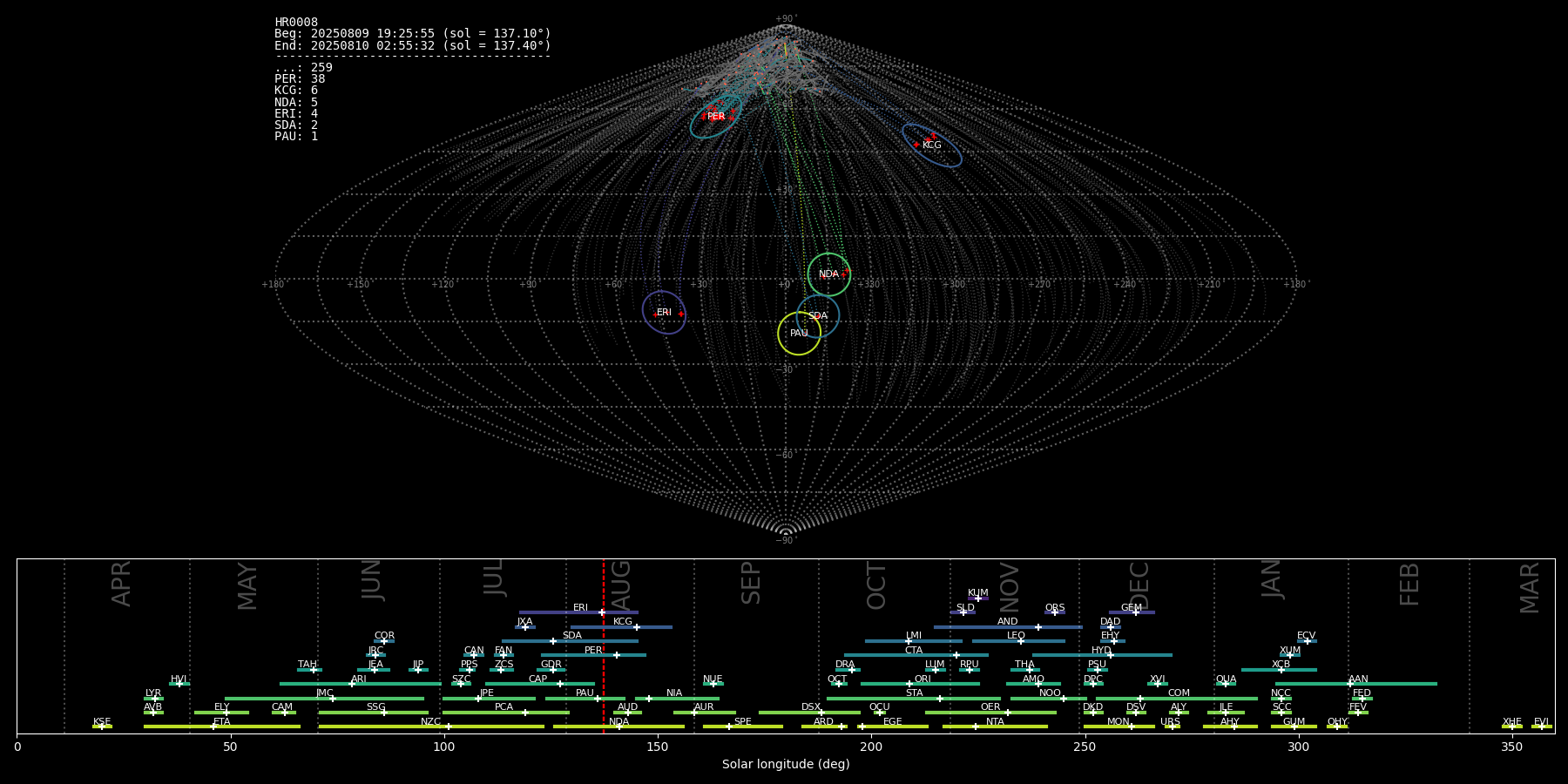Click the +90° pole label on sky map
Viewport: 1568px width, 784px height.
(x=786, y=19)
